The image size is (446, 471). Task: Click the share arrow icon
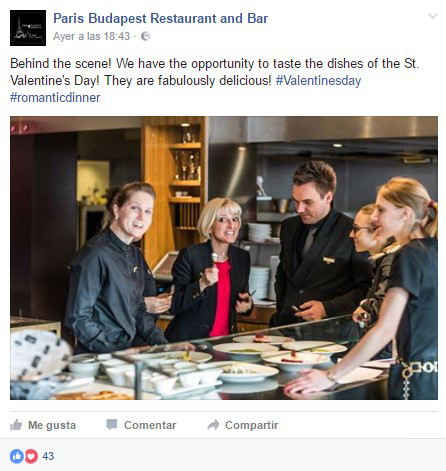[x=213, y=425]
